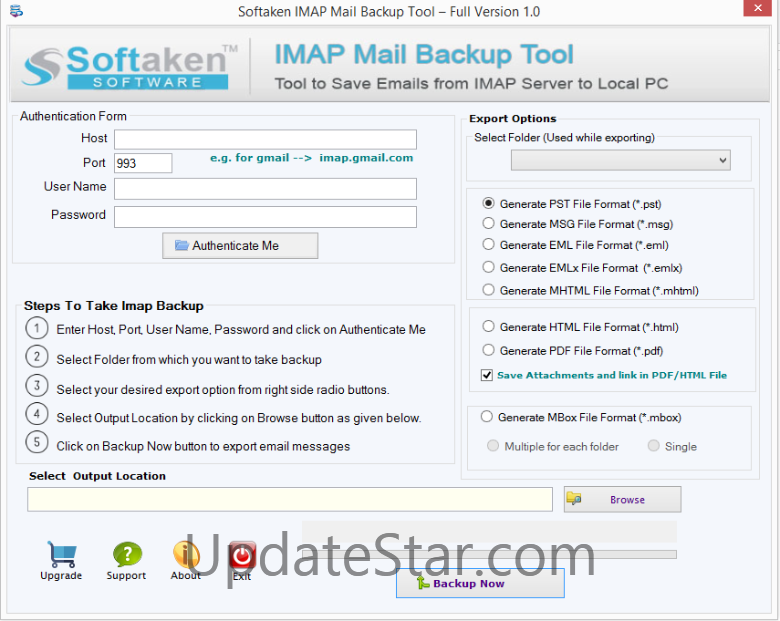Click the output location path field
This screenshot has height=621, width=780.
click(x=290, y=500)
